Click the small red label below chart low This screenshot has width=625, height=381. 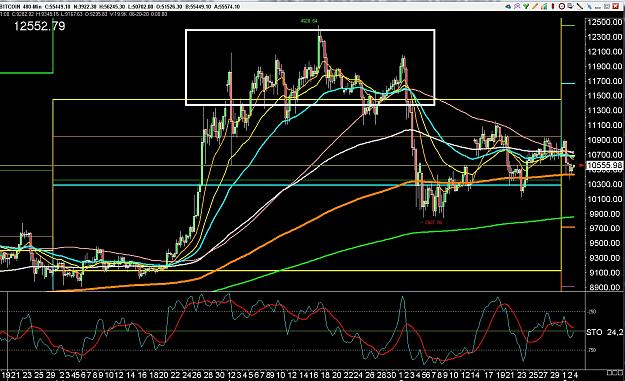pos(433,222)
